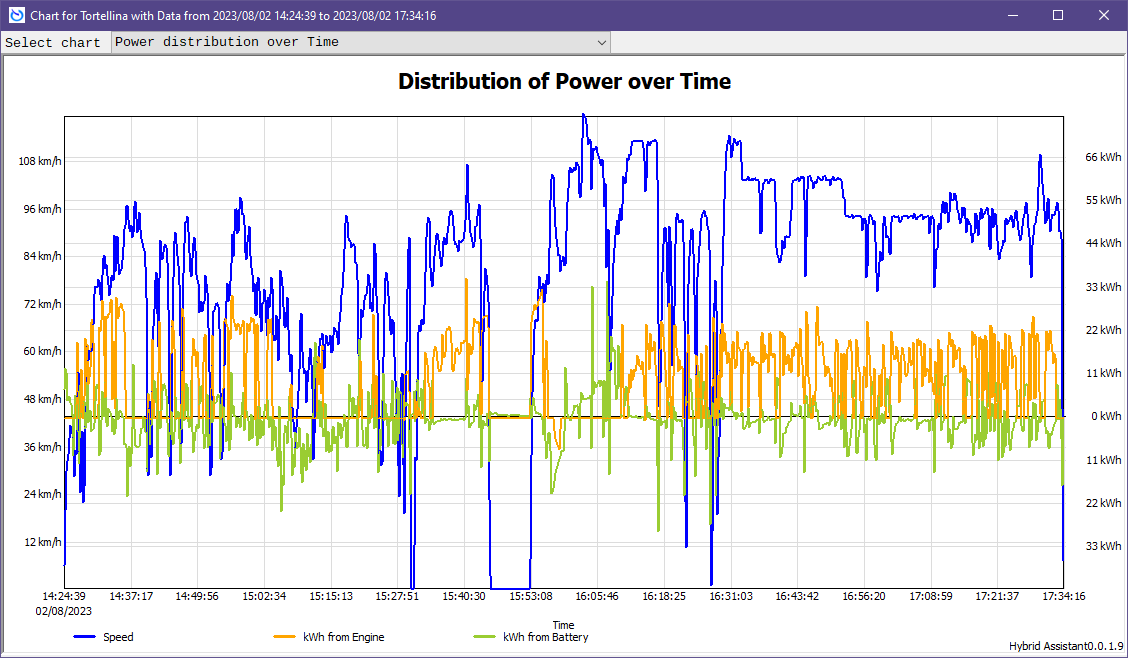
Task: Click the 16:43:42 time axis label
Action: coord(797,596)
